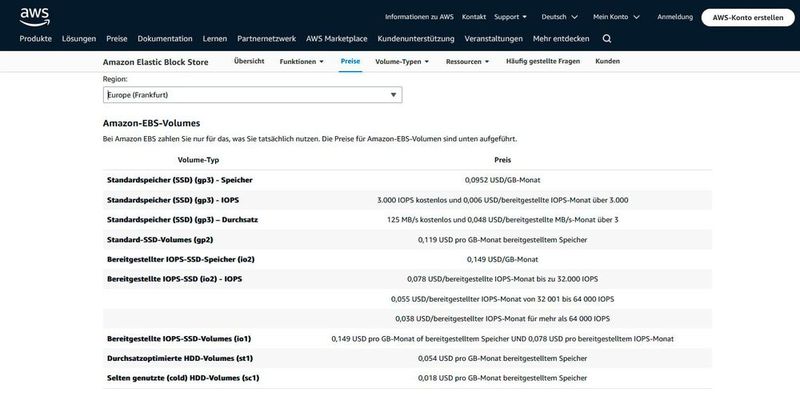The width and height of the screenshot is (800, 400).
Task: Click the 0,055 USD IOPS-Monat price tier
Action: (x=503, y=299)
